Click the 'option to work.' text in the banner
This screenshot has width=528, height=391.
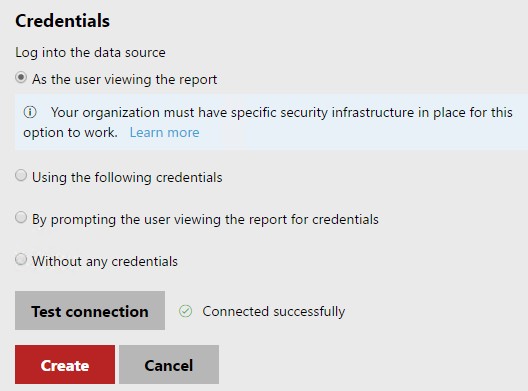click(70, 132)
